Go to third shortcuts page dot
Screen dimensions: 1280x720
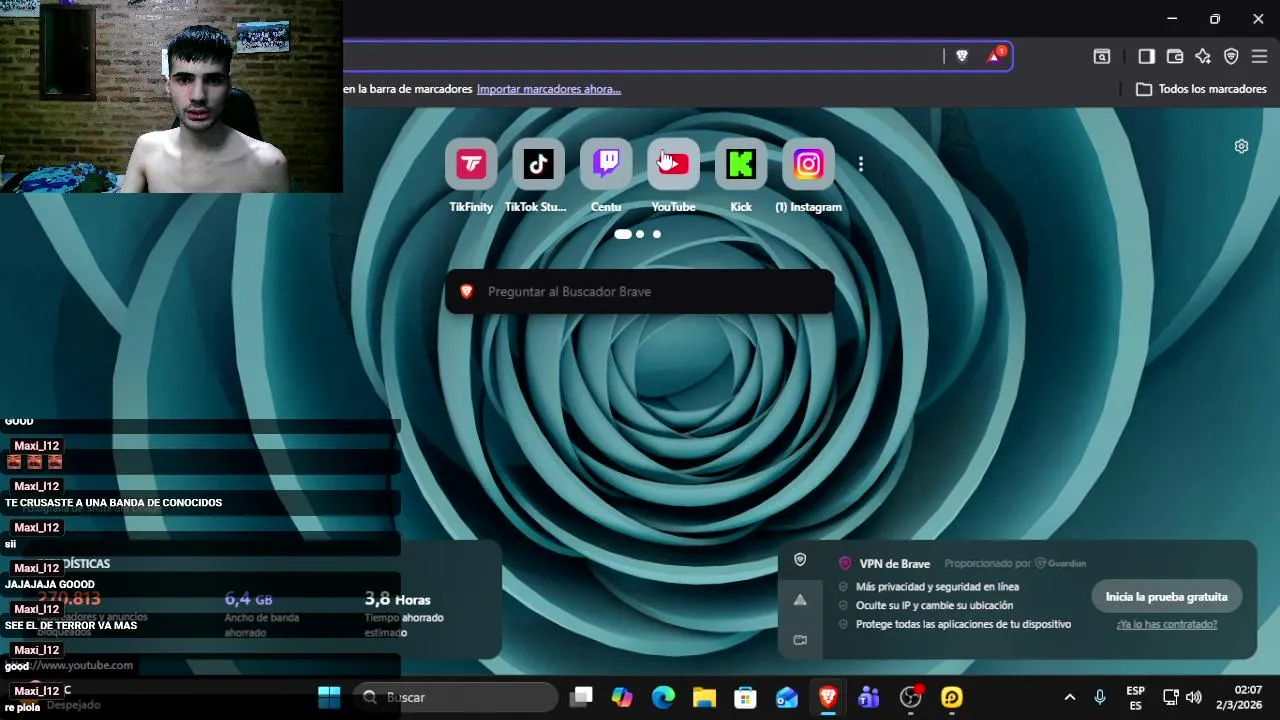click(x=657, y=234)
